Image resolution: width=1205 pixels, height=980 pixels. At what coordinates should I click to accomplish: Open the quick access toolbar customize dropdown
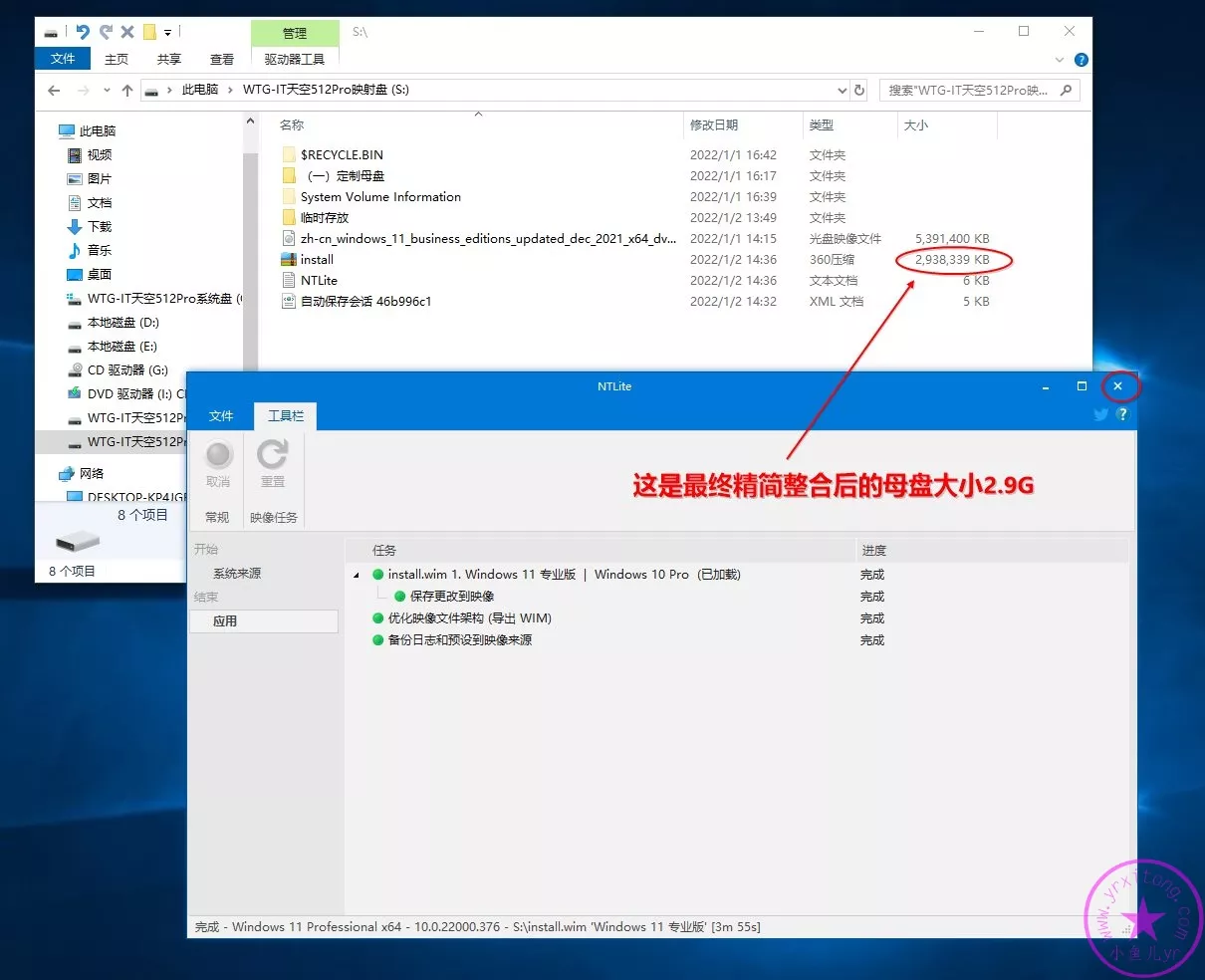[167, 32]
